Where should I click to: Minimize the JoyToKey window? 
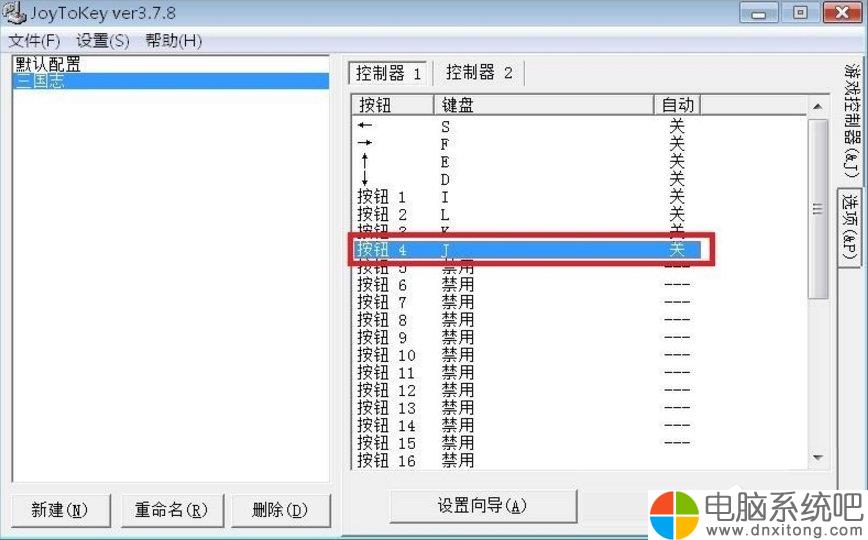(758, 13)
